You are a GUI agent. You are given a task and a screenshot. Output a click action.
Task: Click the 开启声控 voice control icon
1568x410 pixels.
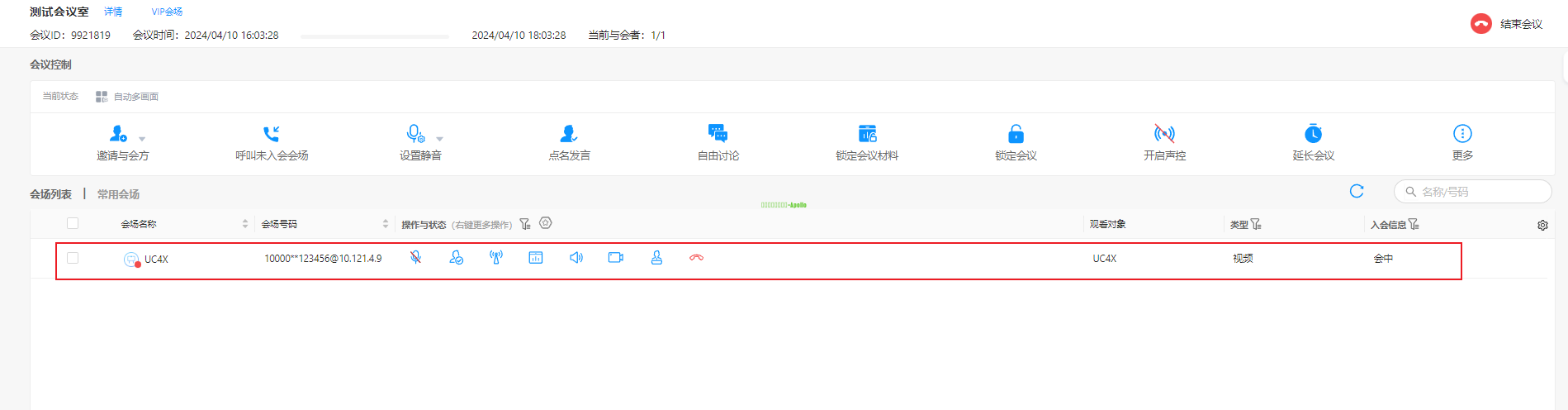1164,134
